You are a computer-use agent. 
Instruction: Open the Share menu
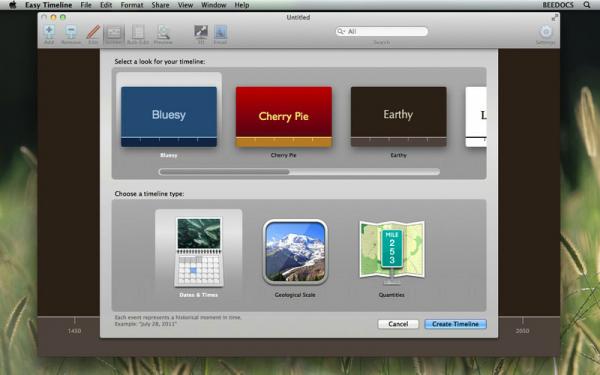click(x=160, y=5)
